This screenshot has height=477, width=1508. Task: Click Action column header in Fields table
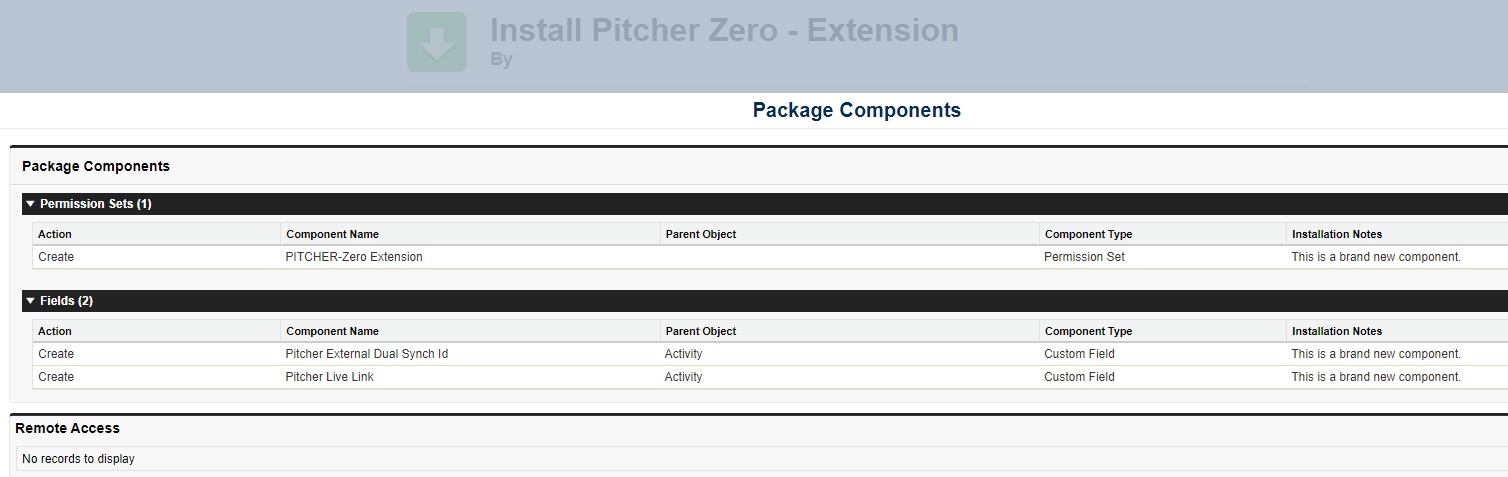click(55, 331)
